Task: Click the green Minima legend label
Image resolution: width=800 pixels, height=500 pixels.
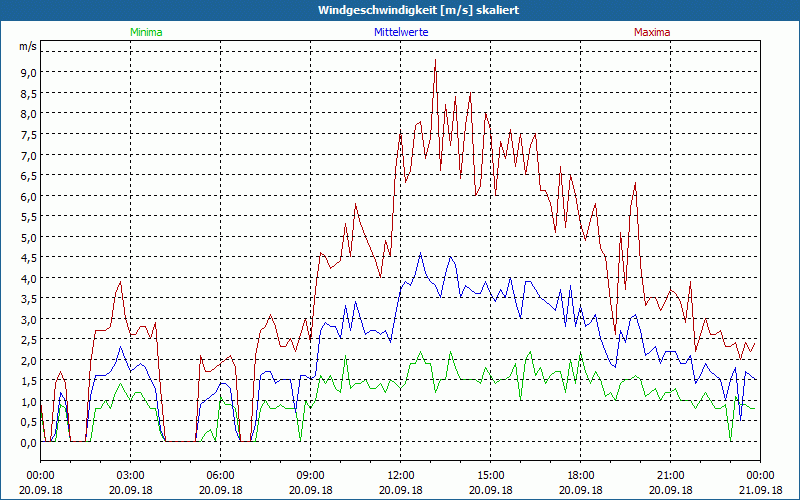Action: point(146,32)
